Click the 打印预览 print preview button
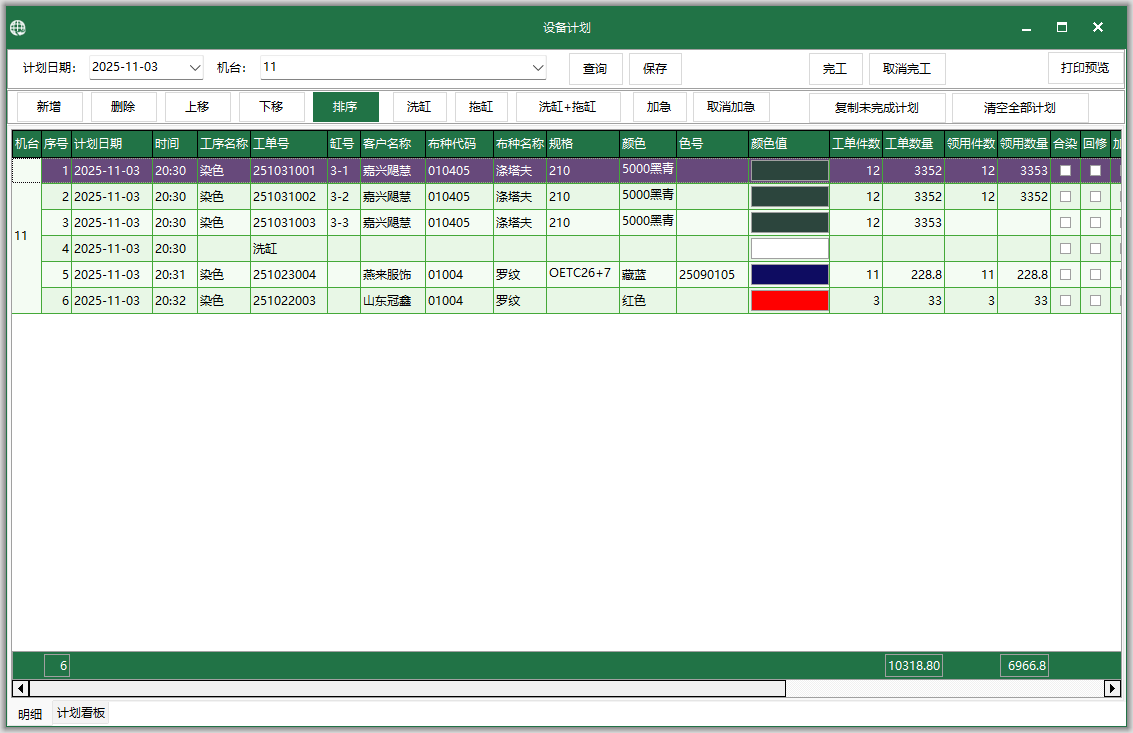This screenshot has height=733, width=1133. (x=1085, y=68)
